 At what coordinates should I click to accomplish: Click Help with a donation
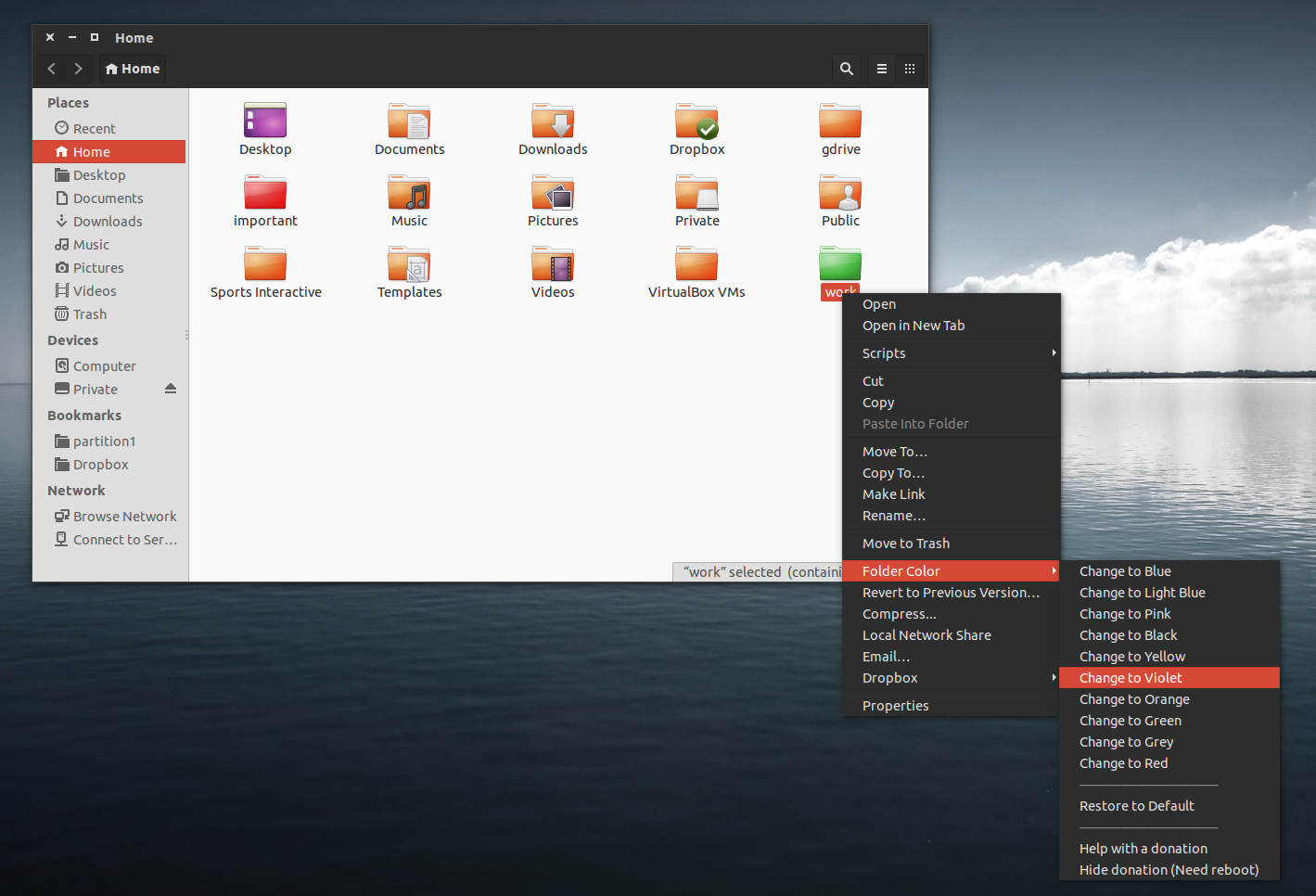point(1143,848)
